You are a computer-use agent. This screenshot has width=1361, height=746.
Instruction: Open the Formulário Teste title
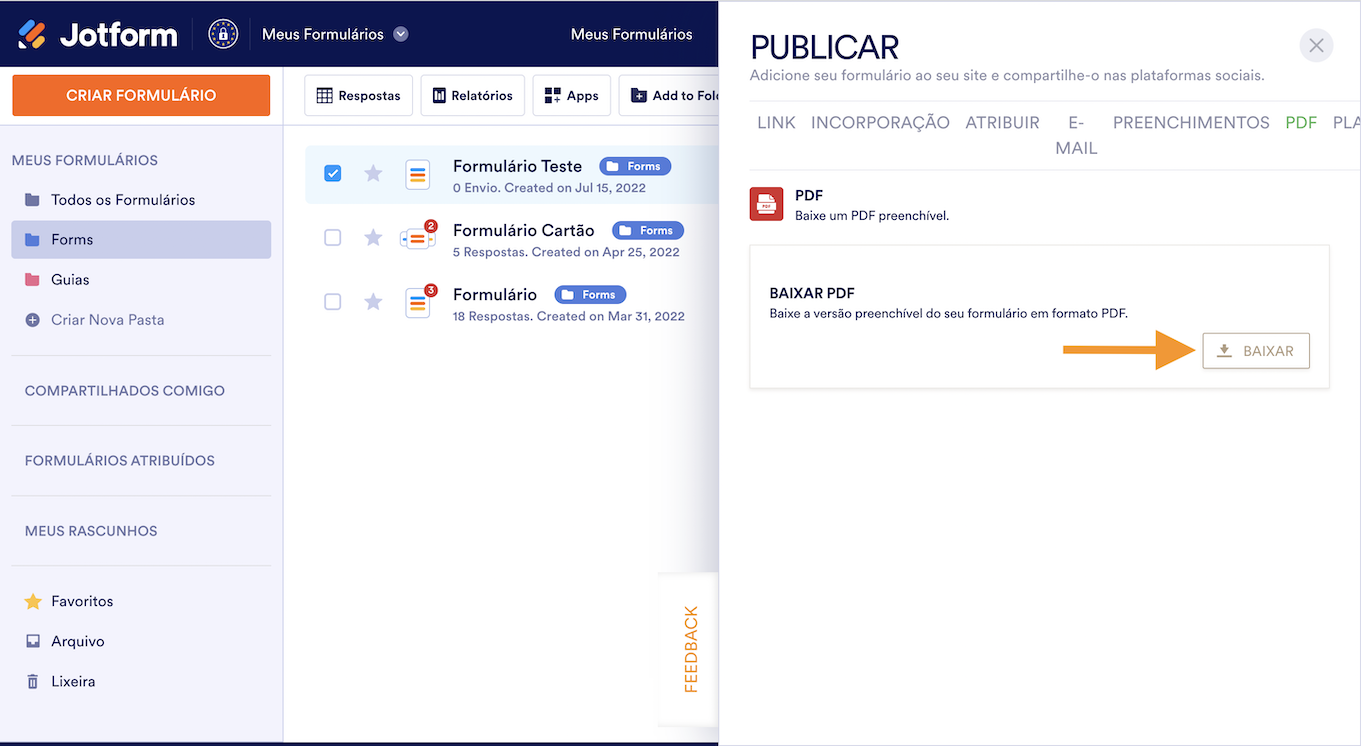point(517,166)
